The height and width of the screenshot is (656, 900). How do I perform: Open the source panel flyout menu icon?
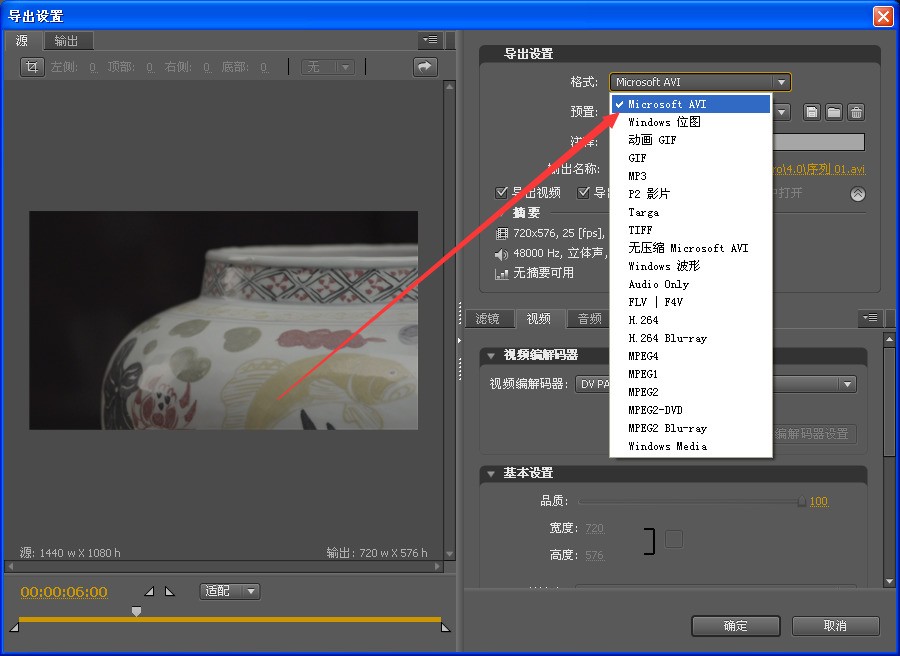click(x=430, y=41)
